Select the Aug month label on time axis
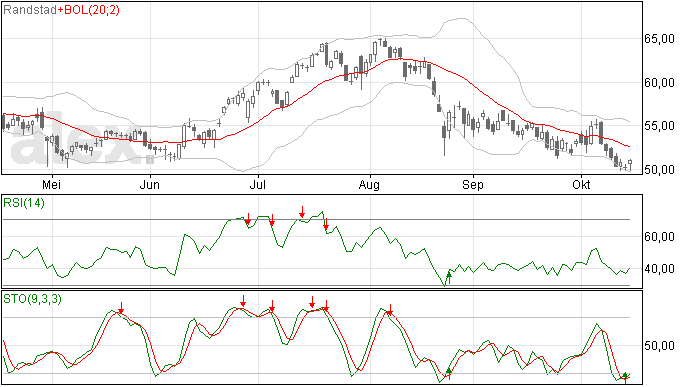This screenshot has width=690, height=387. pos(369,185)
